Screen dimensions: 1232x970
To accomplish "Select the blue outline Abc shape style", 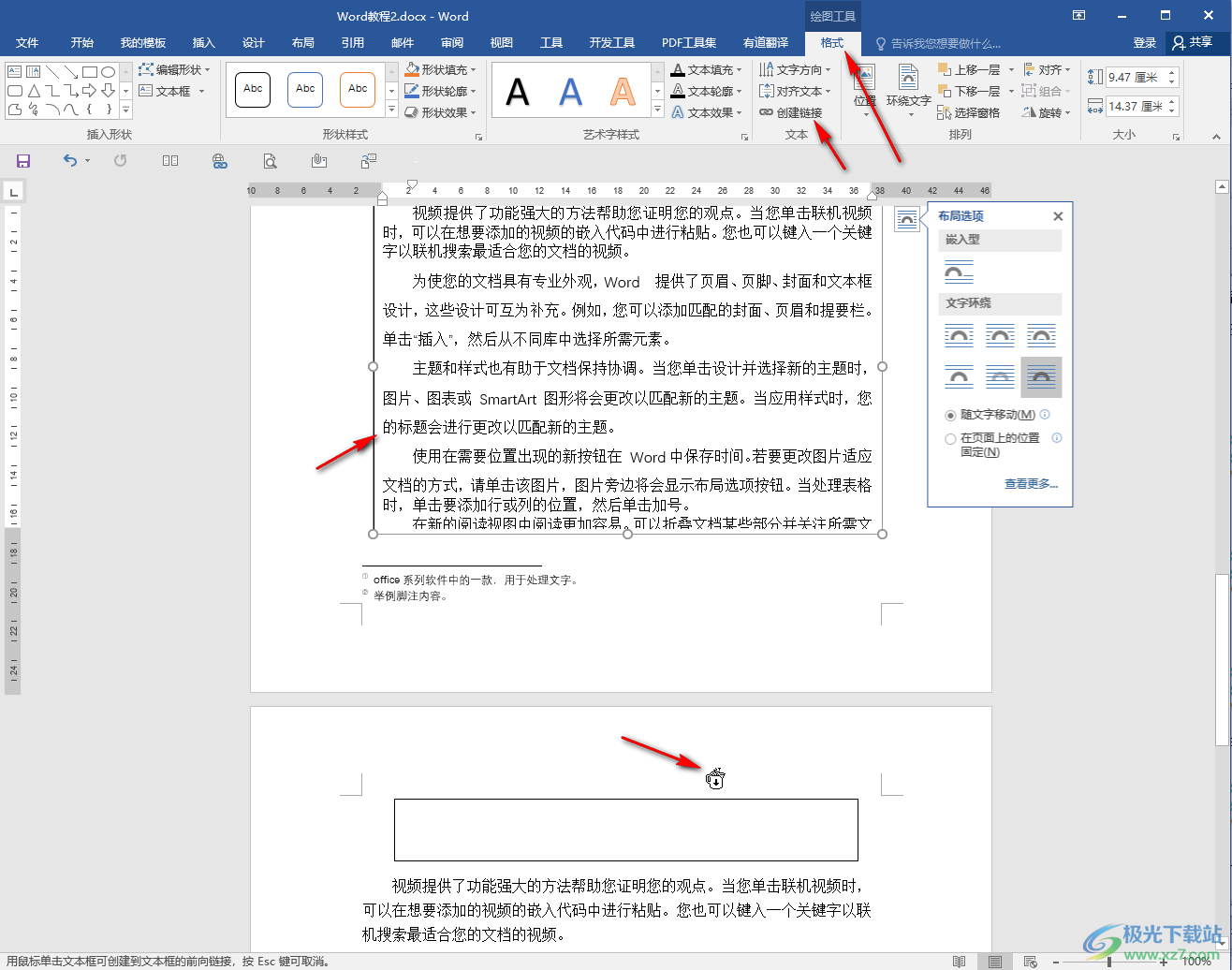I will [305, 89].
